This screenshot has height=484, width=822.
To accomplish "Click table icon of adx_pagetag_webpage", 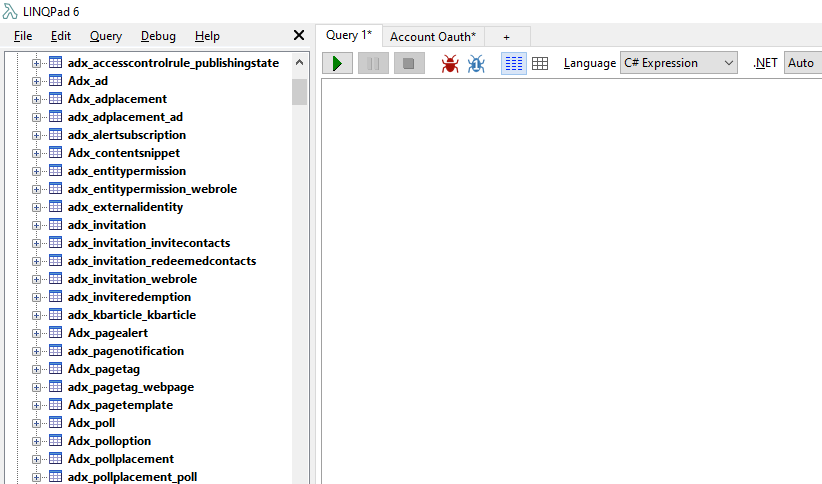I will coord(56,386).
